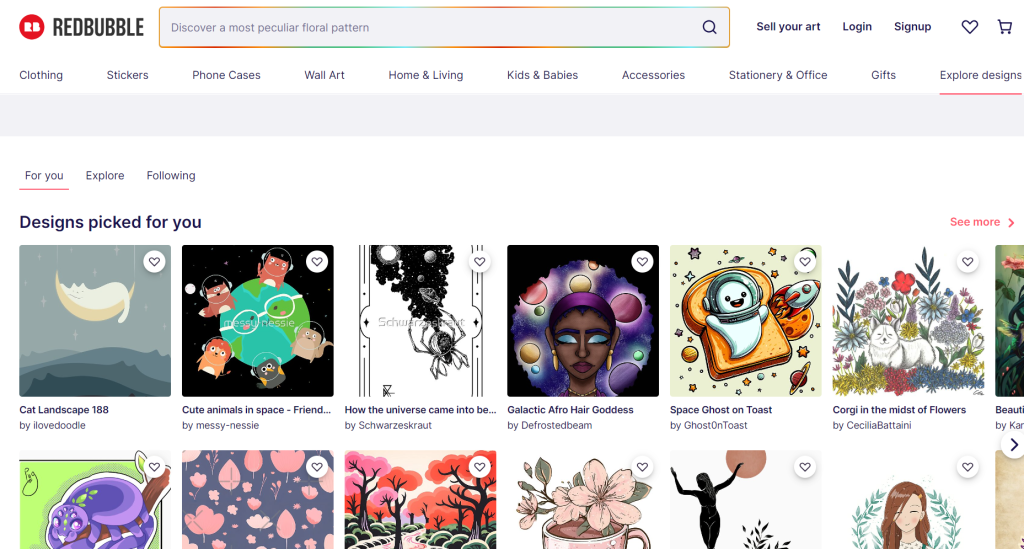Favorite Corgi in the midst of Flowers

pyautogui.click(x=967, y=262)
